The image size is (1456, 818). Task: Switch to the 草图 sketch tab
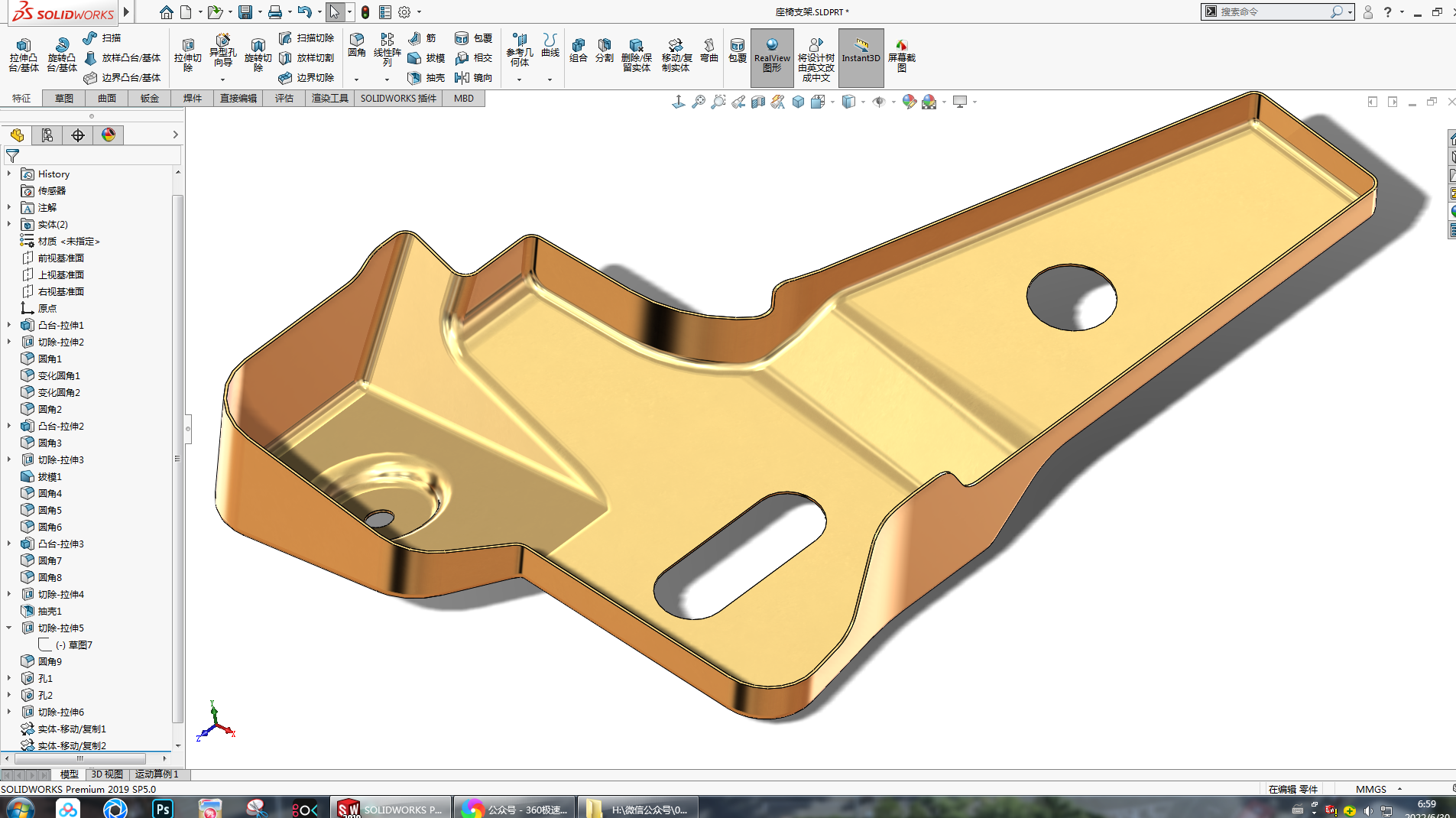tap(64, 99)
